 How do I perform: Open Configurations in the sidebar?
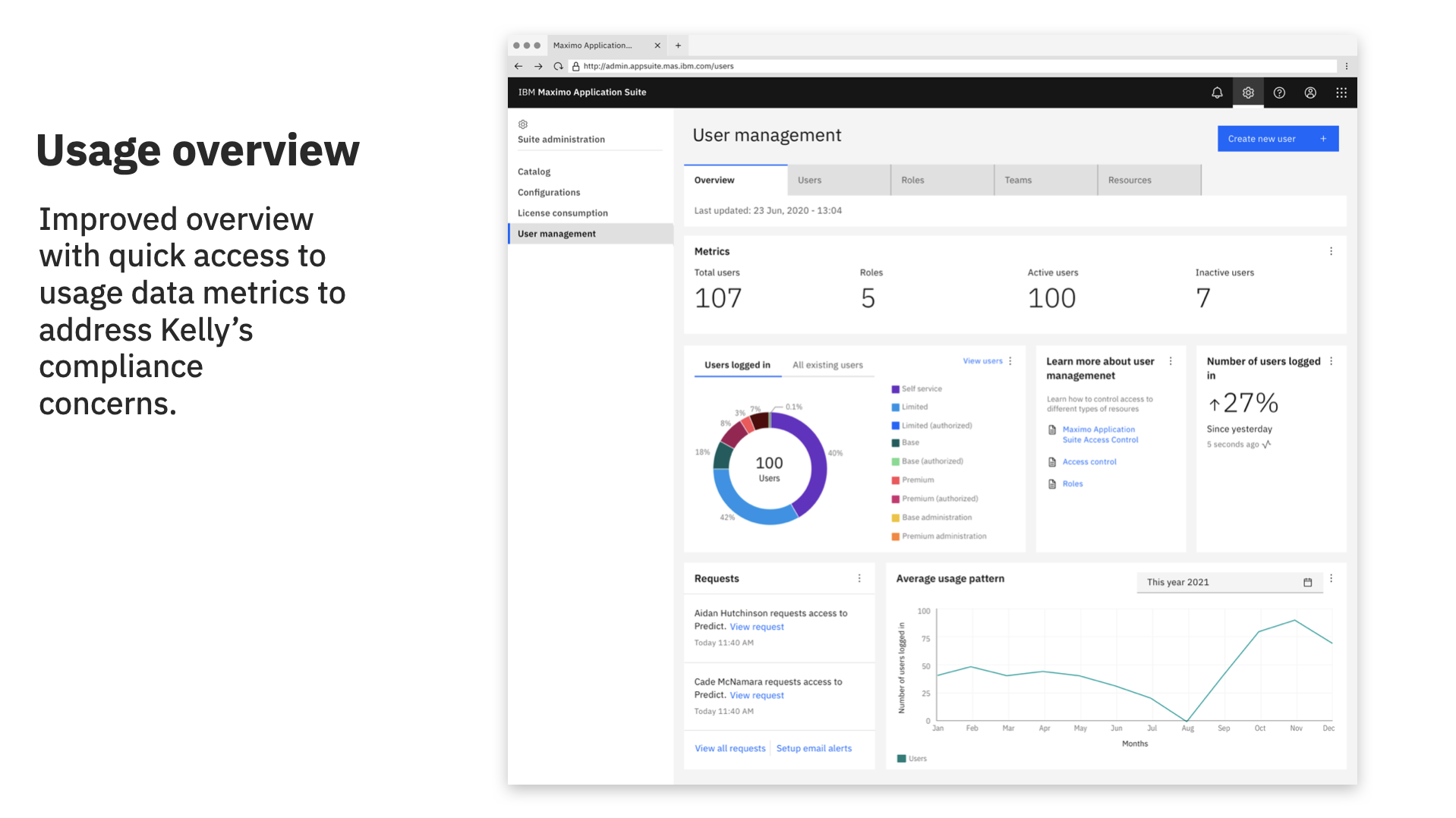pyautogui.click(x=549, y=193)
